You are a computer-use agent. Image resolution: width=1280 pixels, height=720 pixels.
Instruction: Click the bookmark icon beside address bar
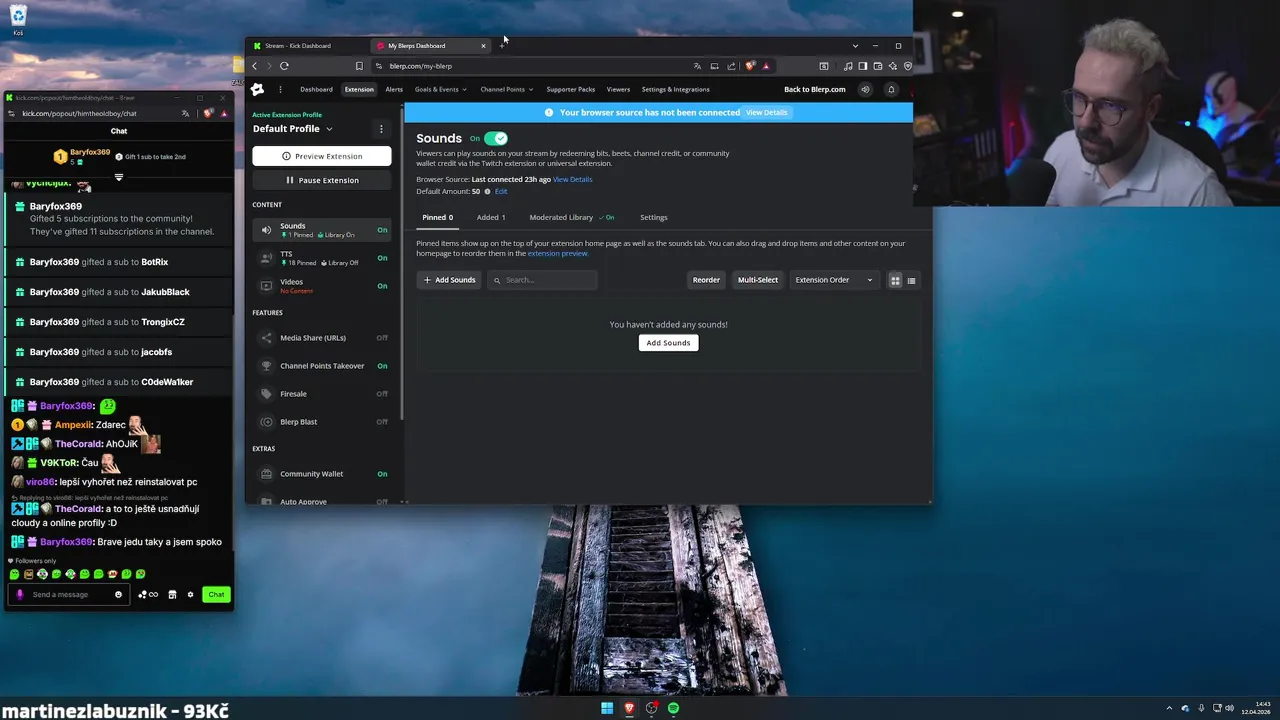359,66
